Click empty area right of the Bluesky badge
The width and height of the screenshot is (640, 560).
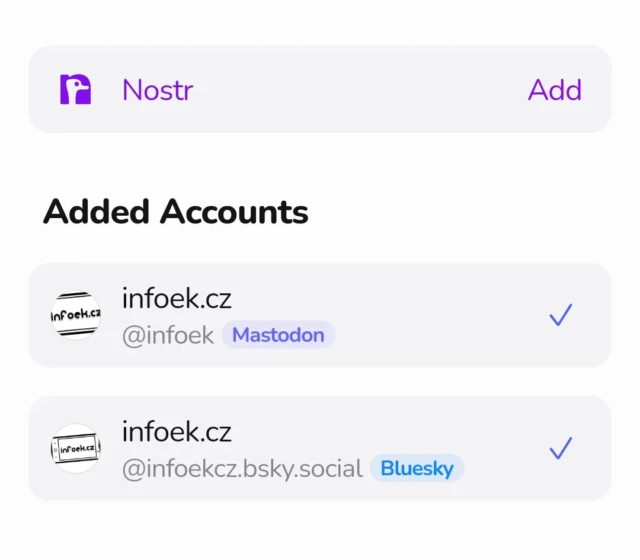coord(505,468)
